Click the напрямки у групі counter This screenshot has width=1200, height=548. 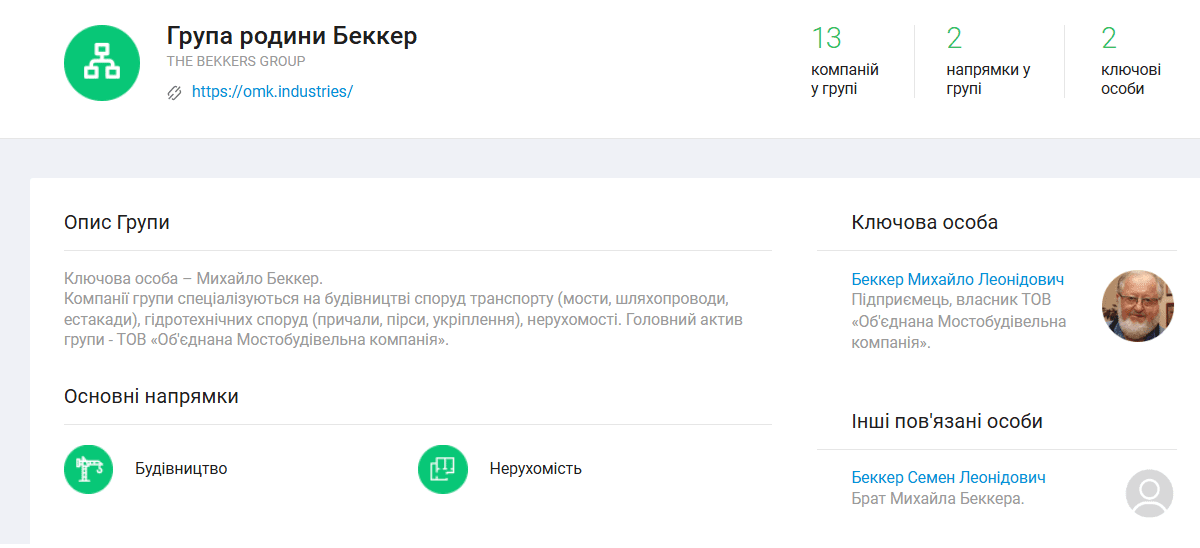click(x=987, y=61)
